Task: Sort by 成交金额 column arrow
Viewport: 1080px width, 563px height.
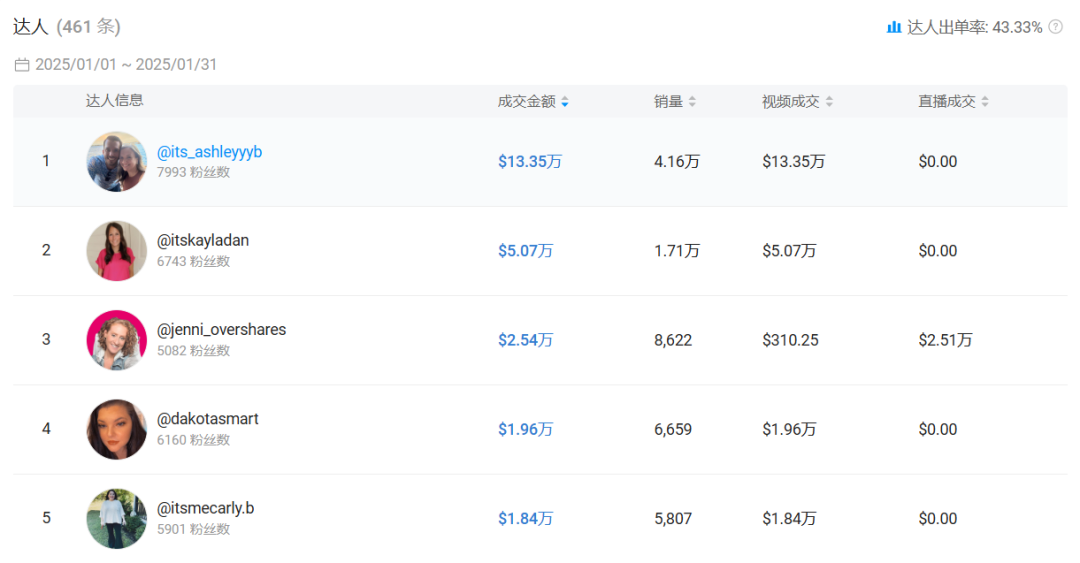Action: (x=565, y=102)
